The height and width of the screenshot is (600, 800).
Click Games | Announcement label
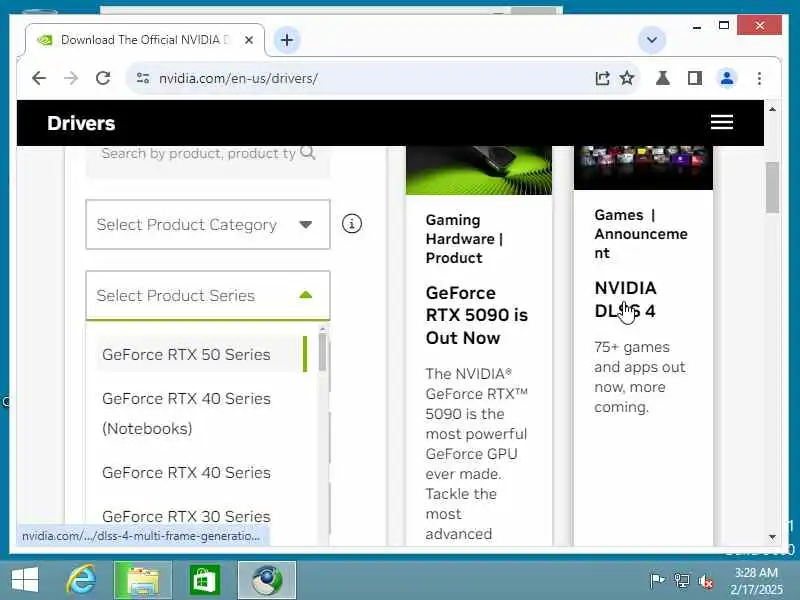click(641, 234)
